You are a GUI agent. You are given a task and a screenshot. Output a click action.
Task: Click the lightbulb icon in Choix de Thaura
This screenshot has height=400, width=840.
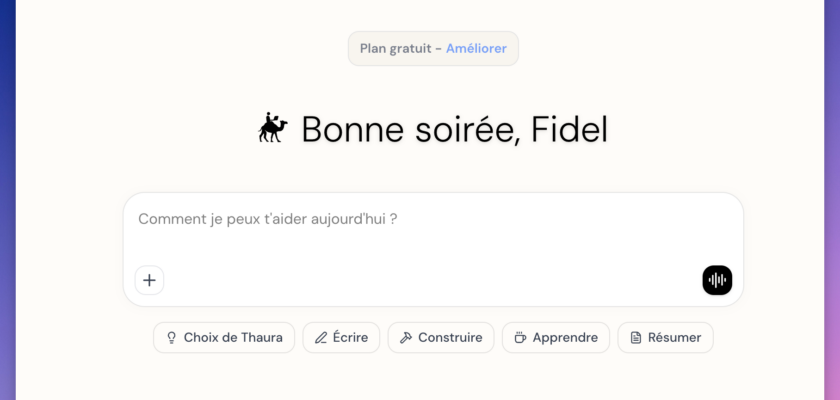pyautogui.click(x=171, y=338)
